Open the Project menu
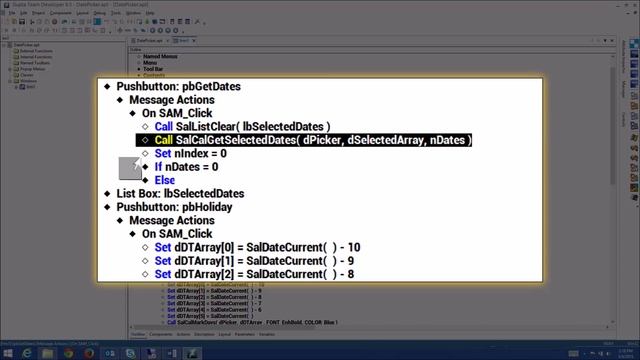This screenshot has height=360, width=640. click(38, 13)
